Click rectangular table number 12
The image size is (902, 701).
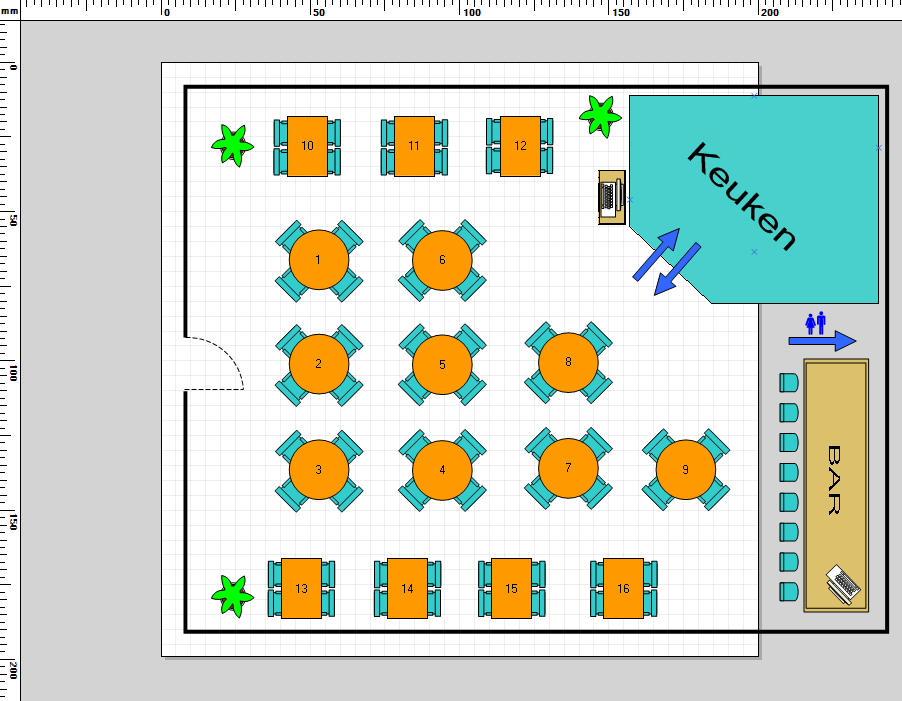520,146
